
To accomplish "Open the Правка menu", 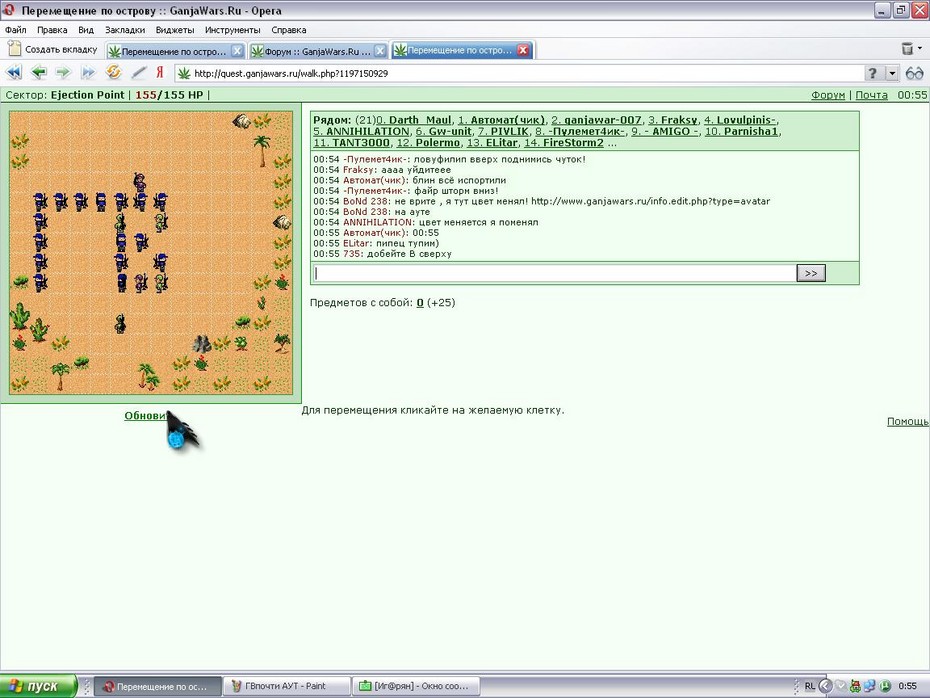I will click(52, 30).
